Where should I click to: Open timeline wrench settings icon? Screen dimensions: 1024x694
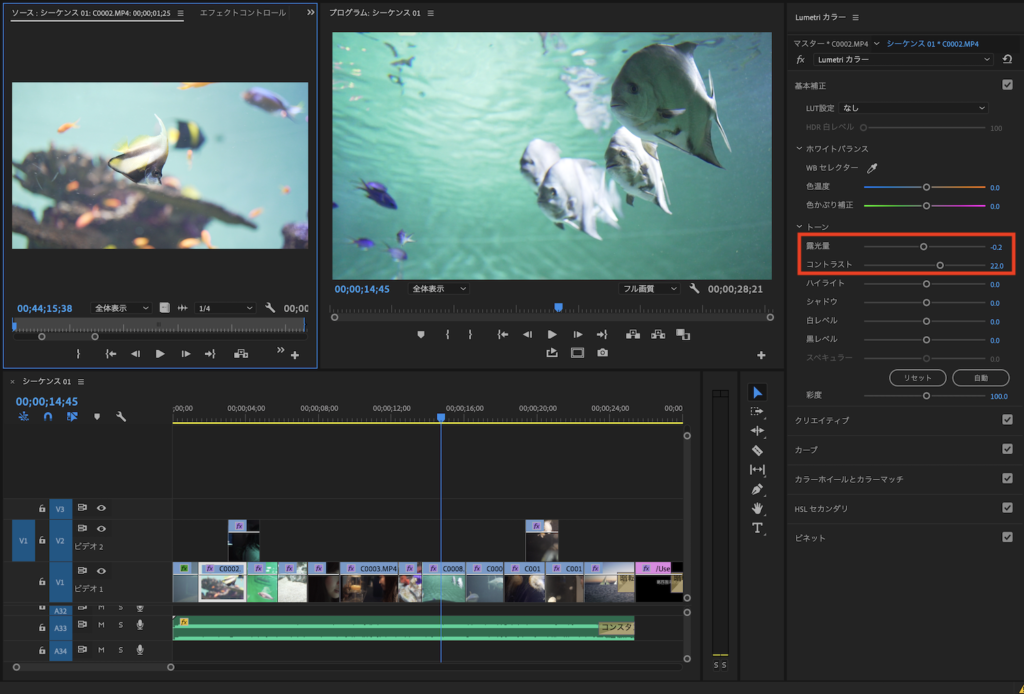coord(121,417)
